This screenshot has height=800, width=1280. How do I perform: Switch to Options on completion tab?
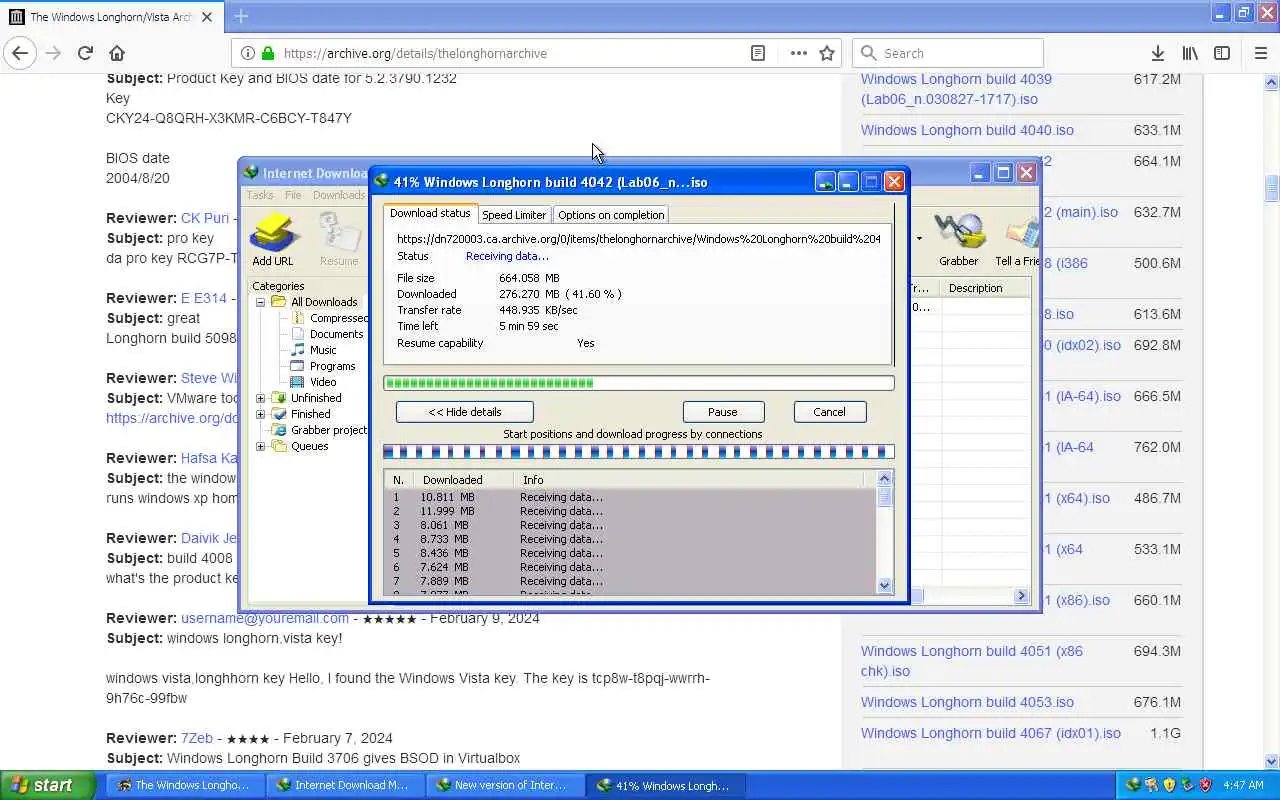(x=611, y=215)
